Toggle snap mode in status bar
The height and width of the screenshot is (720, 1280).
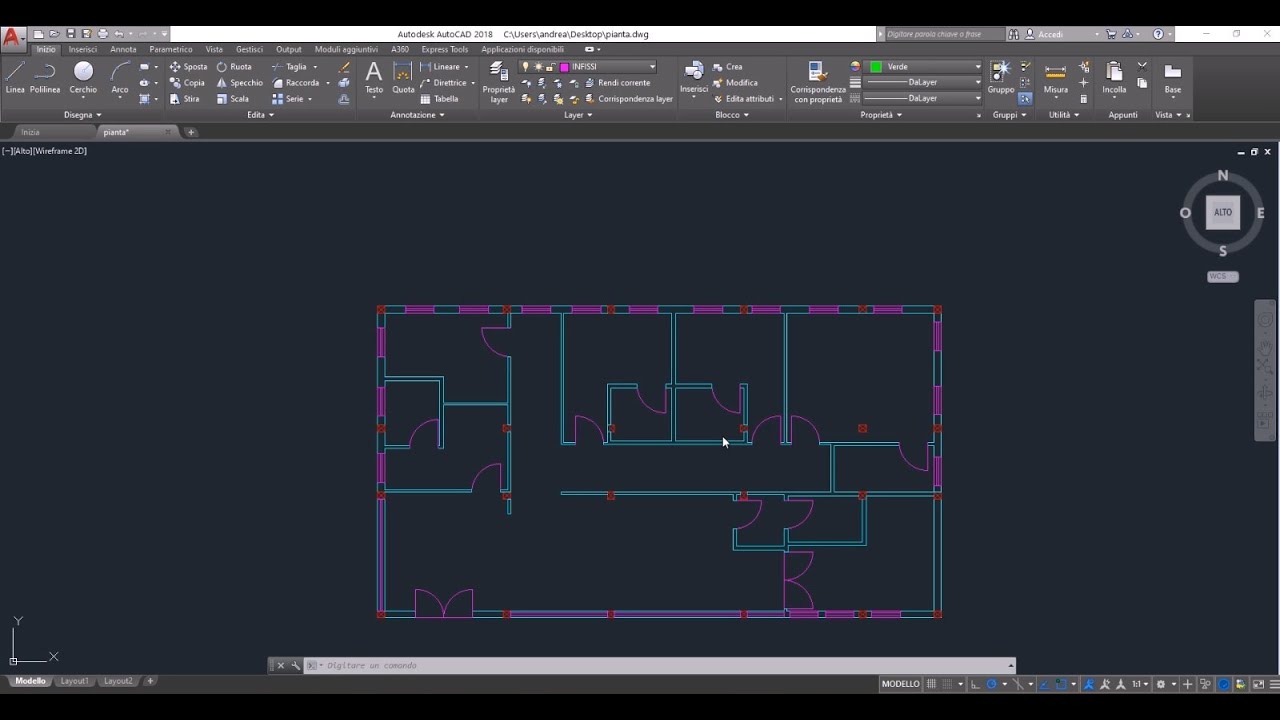pos(946,684)
